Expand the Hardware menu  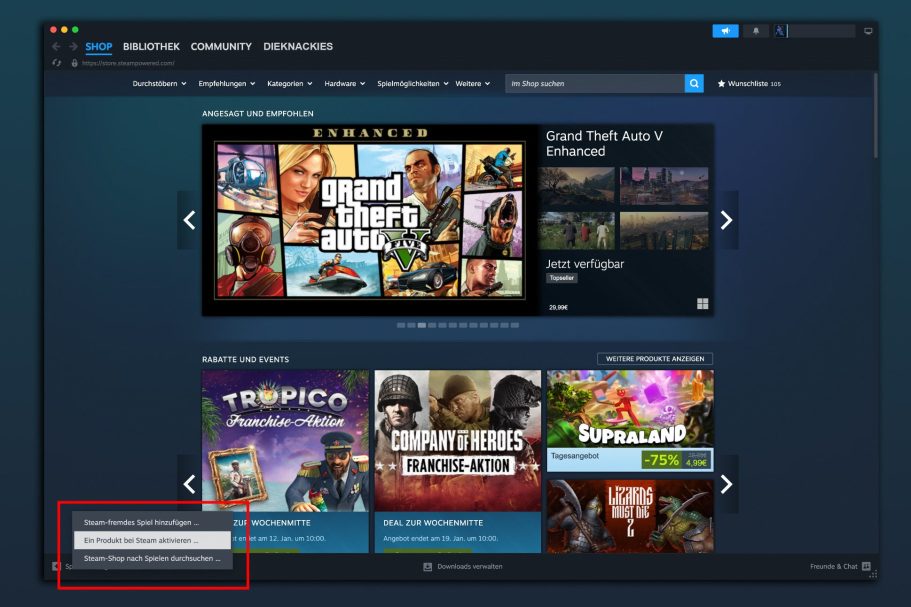(x=345, y=84)
